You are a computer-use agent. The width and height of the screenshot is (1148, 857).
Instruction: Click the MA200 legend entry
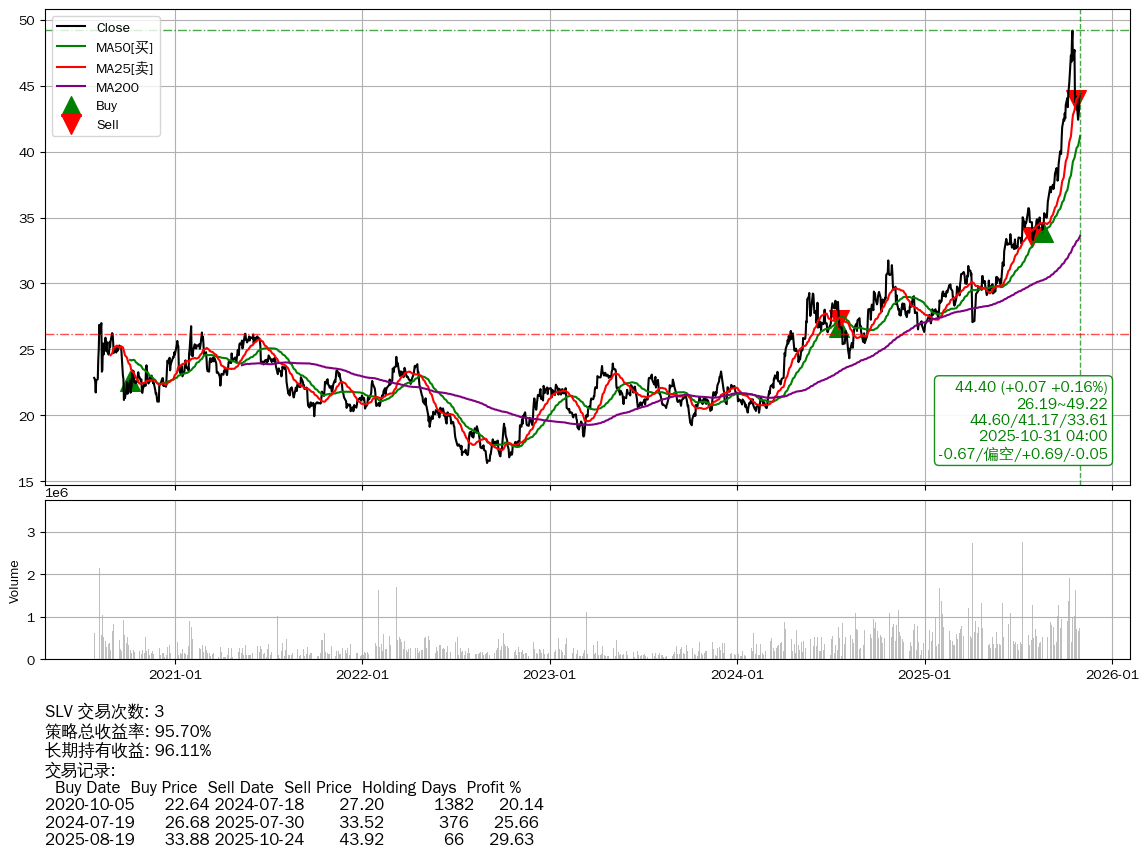point(117,87)
